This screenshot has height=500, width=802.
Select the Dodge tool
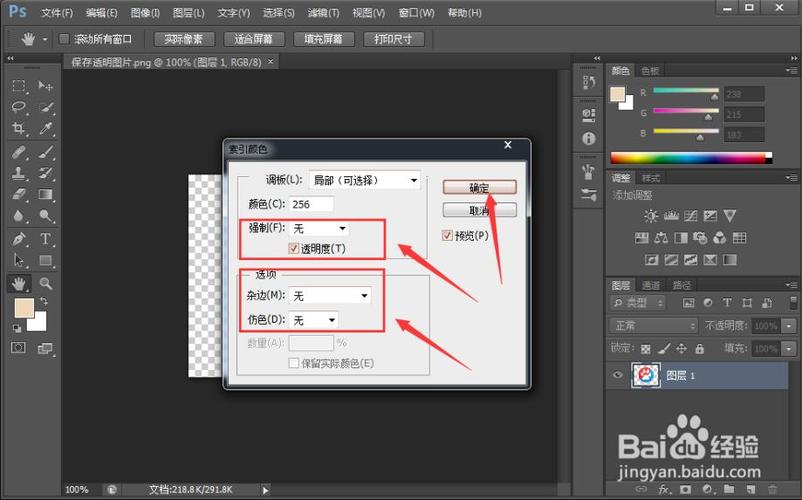(x=46, y=216)
